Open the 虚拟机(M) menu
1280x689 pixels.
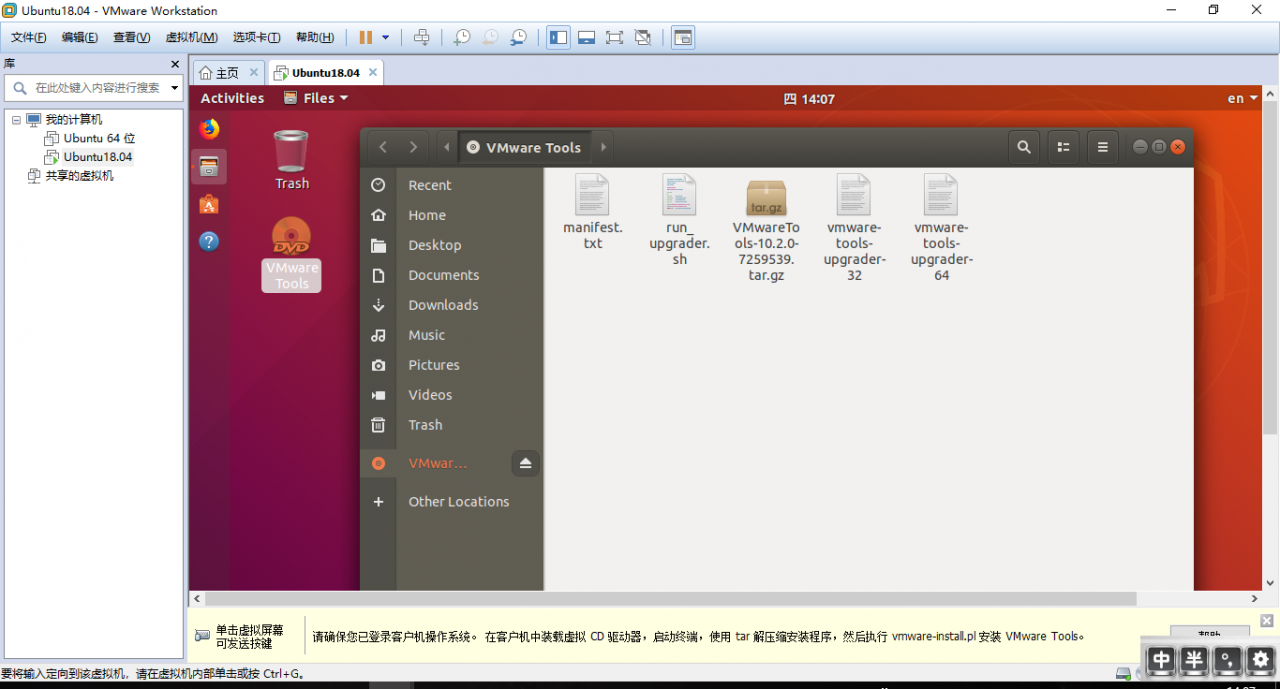click(191, 38)
